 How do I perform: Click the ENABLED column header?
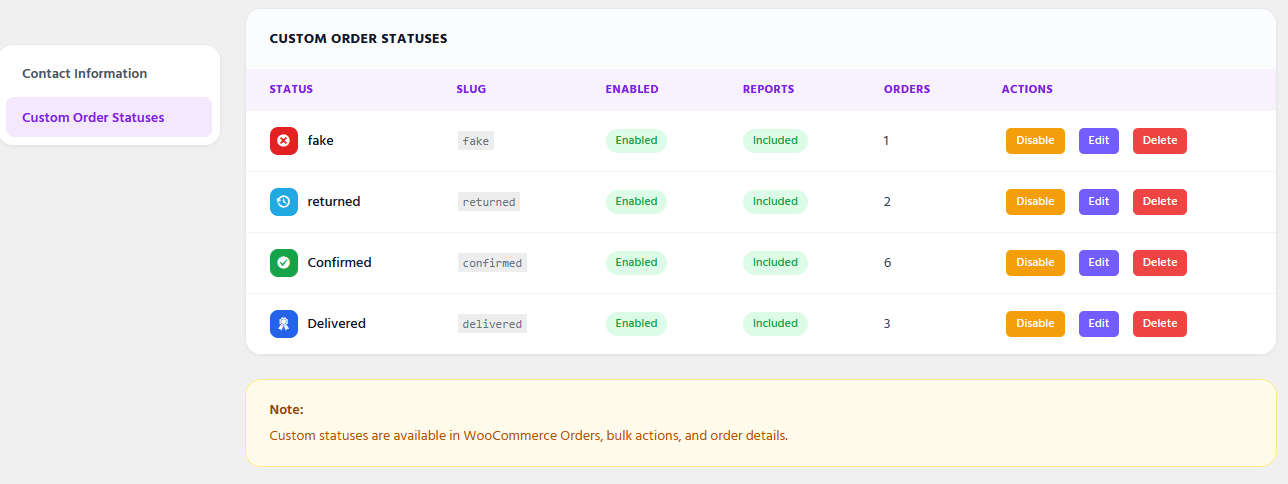(632, 89)
